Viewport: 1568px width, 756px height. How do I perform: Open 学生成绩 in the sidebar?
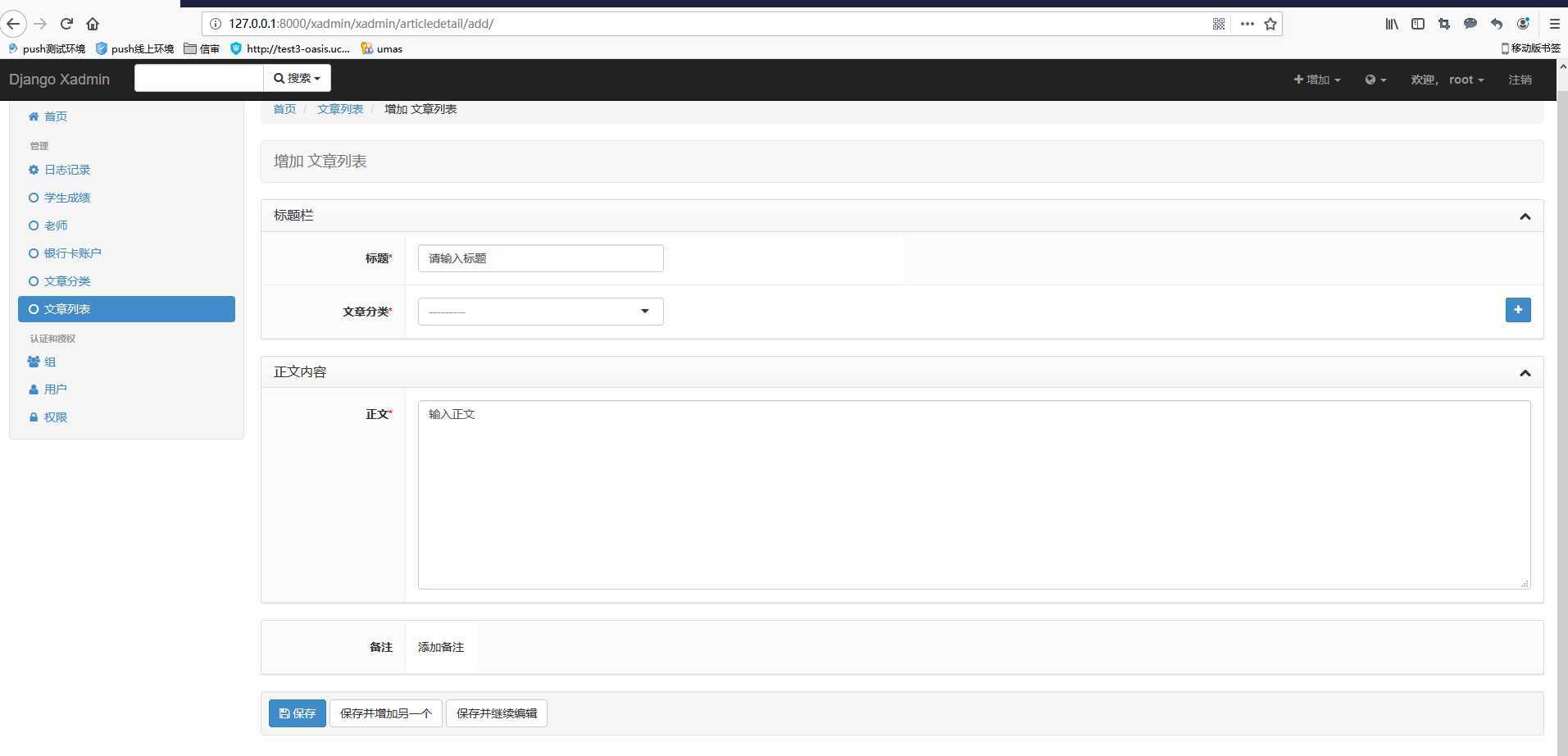tap(126, 198)
